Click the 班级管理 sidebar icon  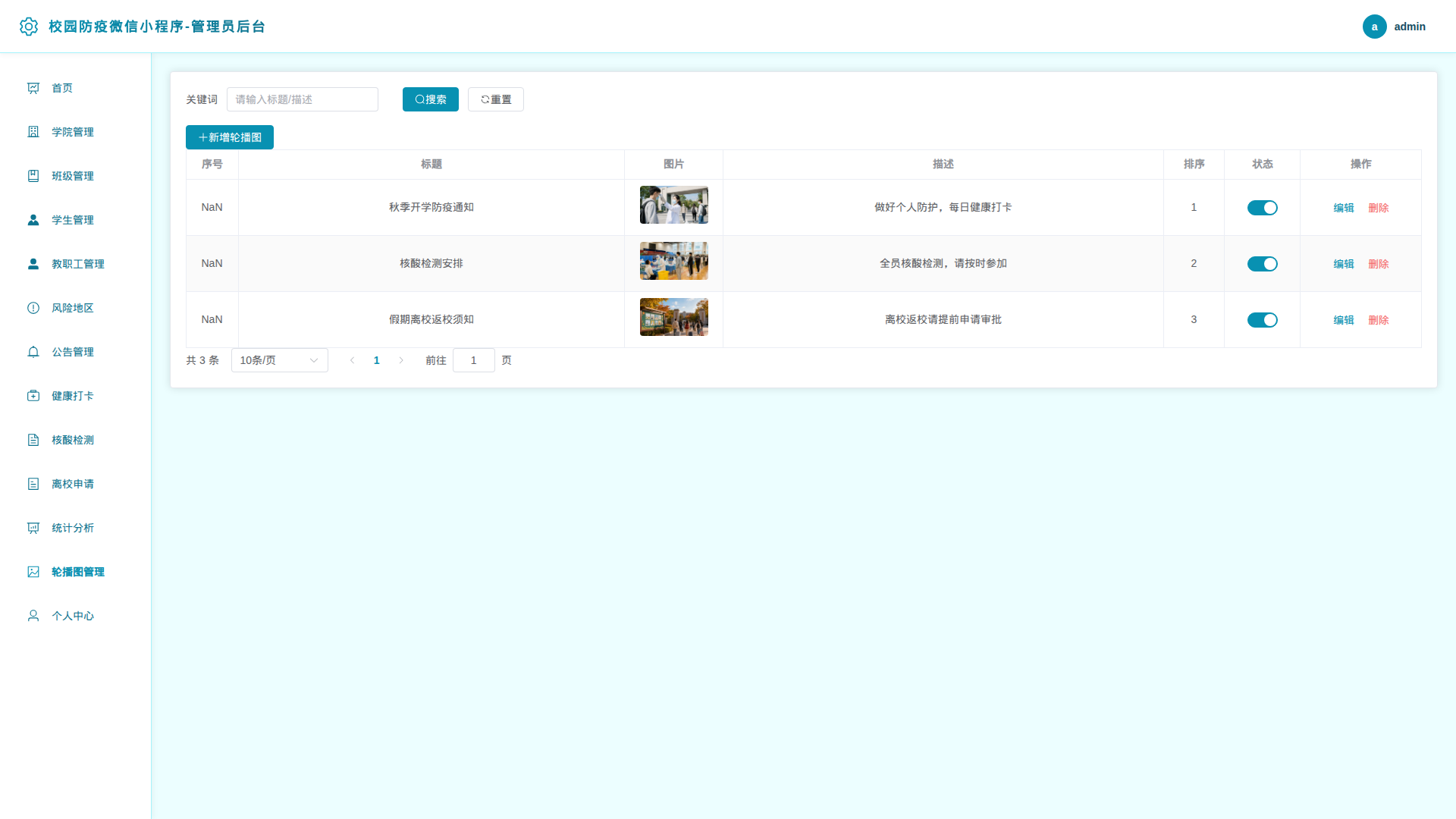(x=33, y=176)
